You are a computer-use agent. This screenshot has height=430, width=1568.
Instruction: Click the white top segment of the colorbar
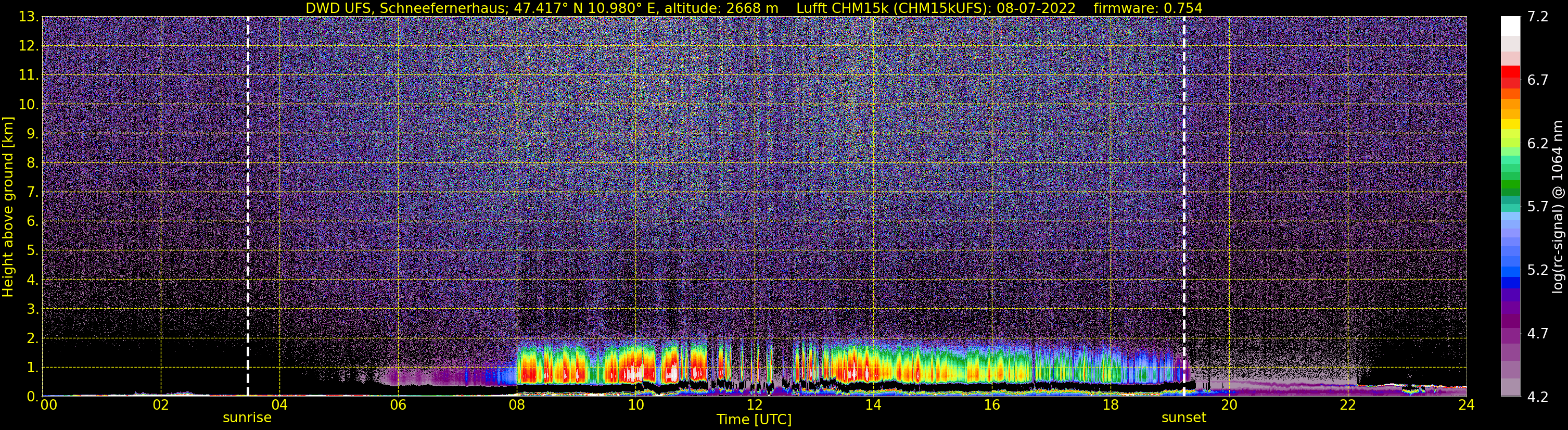[1510, 26]
